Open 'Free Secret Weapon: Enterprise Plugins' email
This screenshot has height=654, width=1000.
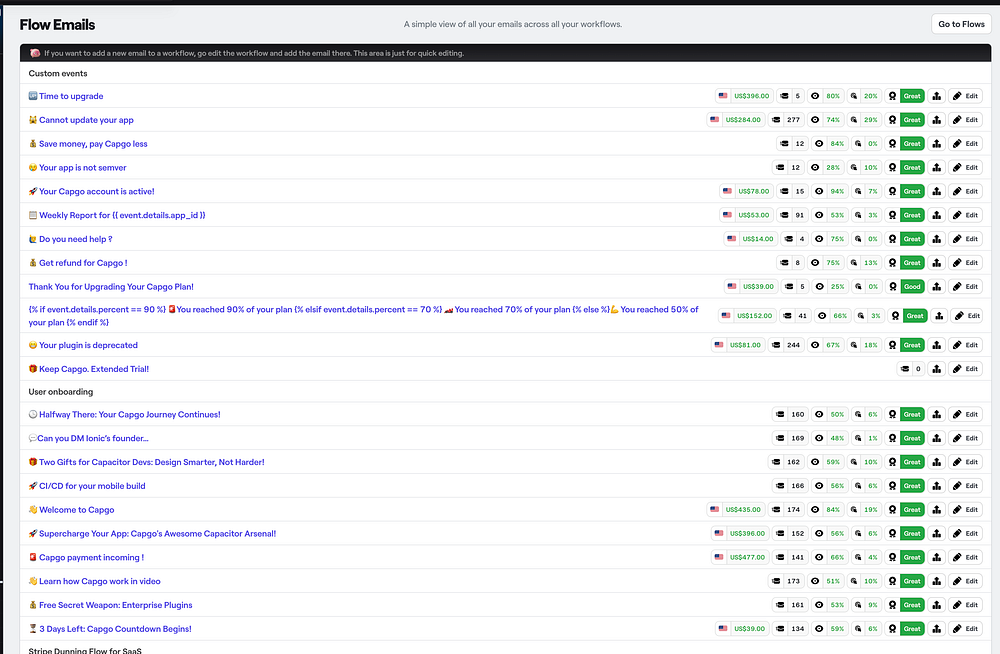[x=115, y=606]
